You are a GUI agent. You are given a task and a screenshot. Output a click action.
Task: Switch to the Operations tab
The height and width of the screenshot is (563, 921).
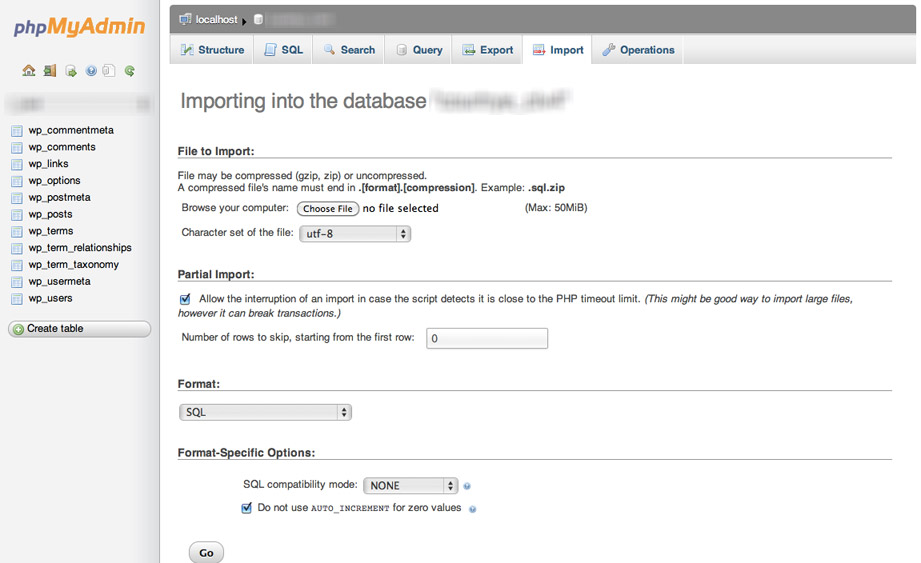pyautogui.click(x=638, y=50)
